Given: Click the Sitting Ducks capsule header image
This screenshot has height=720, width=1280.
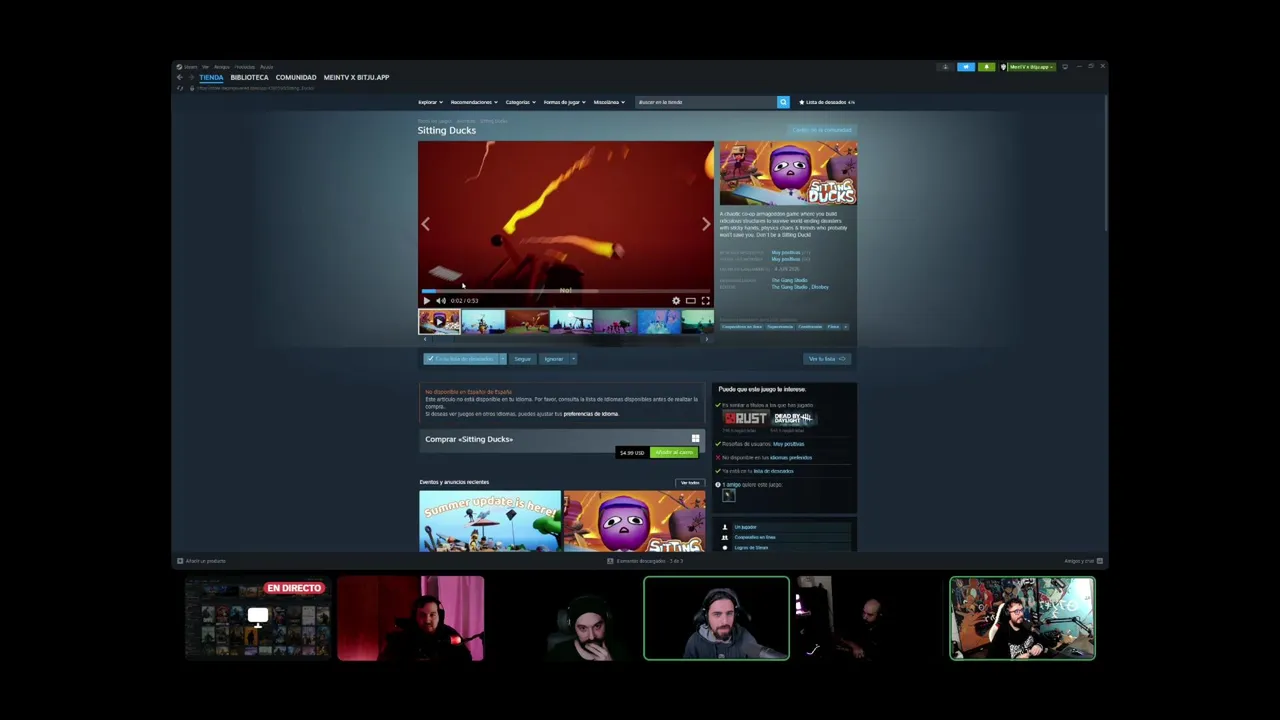Looking at the screenshot, I should coord(788,173).
